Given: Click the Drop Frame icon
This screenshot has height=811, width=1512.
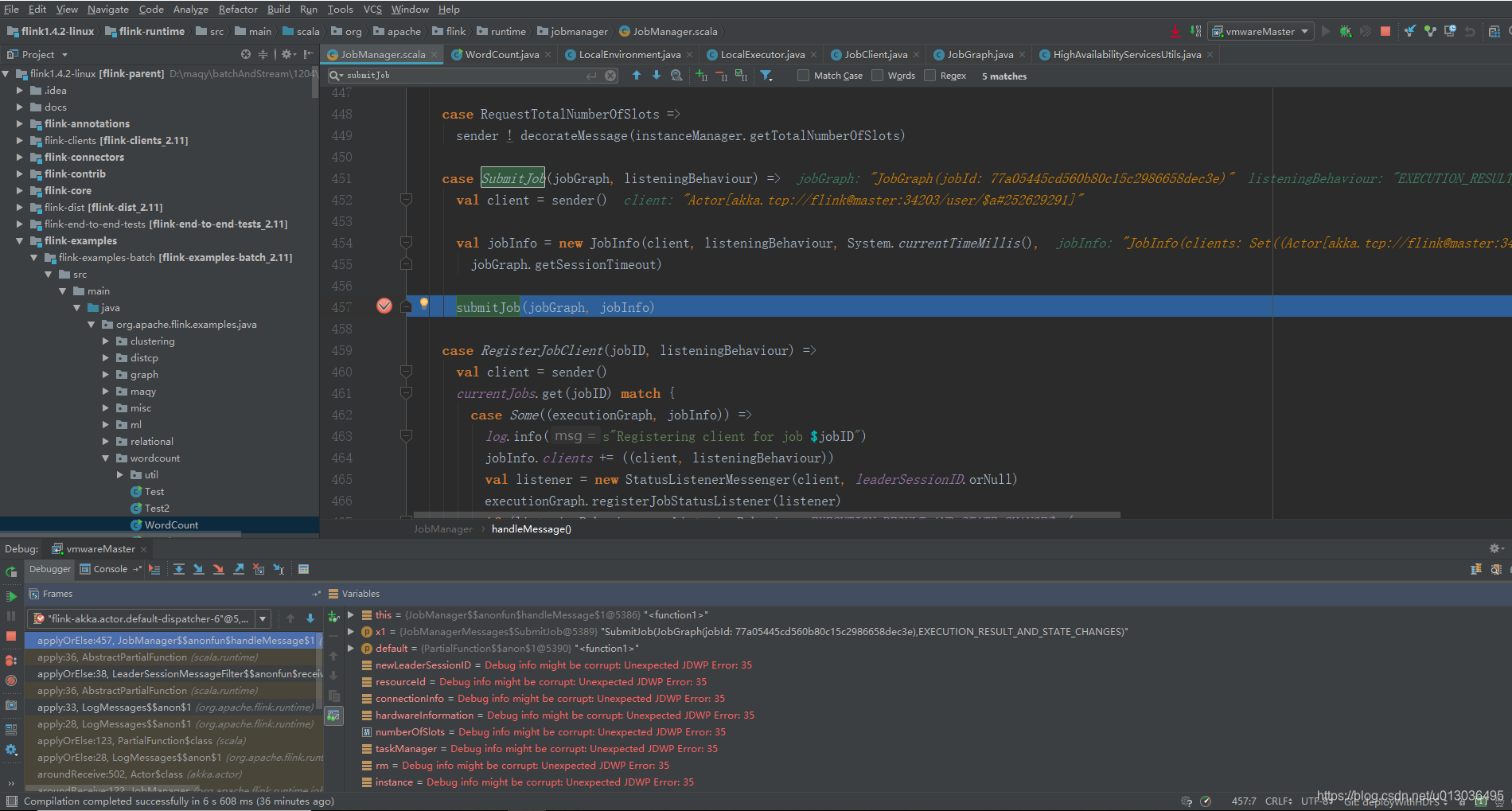Looking at the screenshot, I should 259,569.
